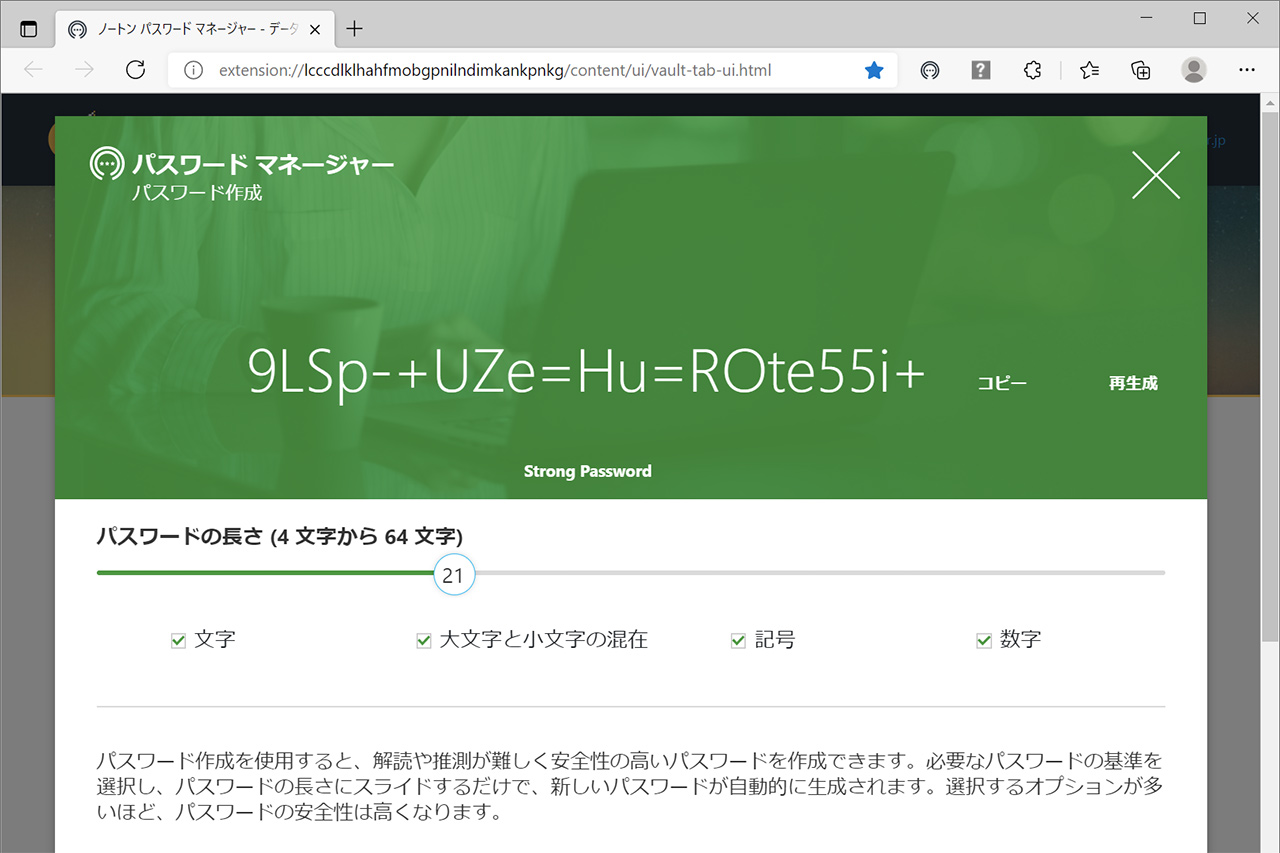
Task: Click the パスワード作成 subtitle text
Action: (x=197, y=193)
